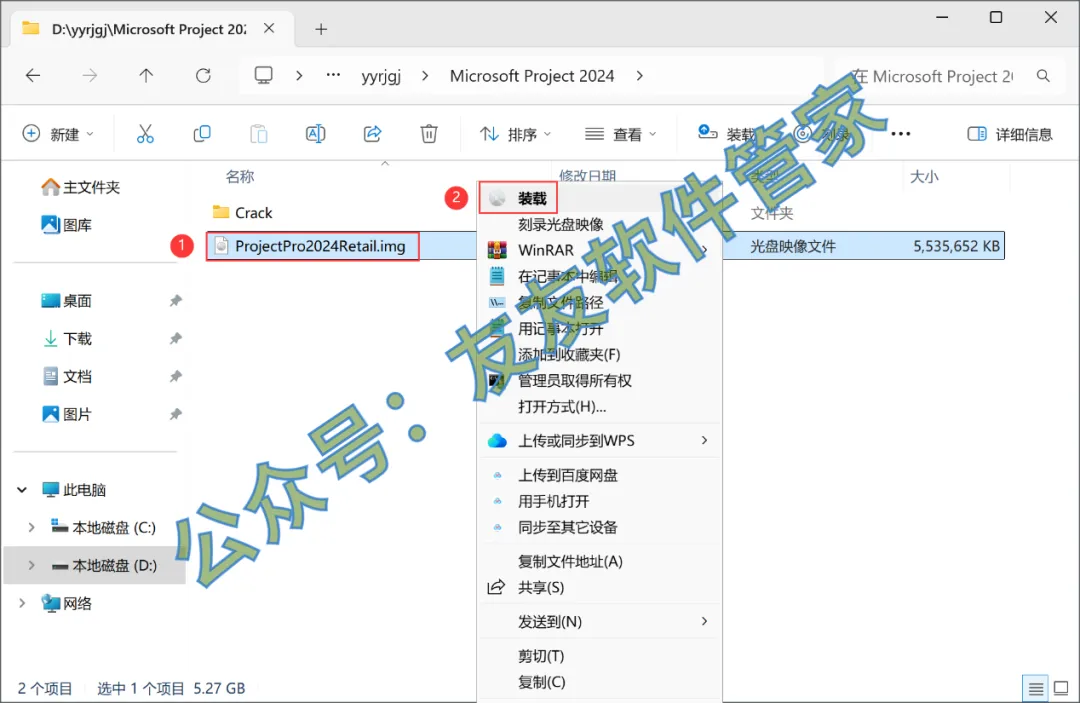Image resolution: width=1080 pixels, height=703 pixels.
Task: Expand Local Disk (C:) tree node
Action: [x=31, y=527]
